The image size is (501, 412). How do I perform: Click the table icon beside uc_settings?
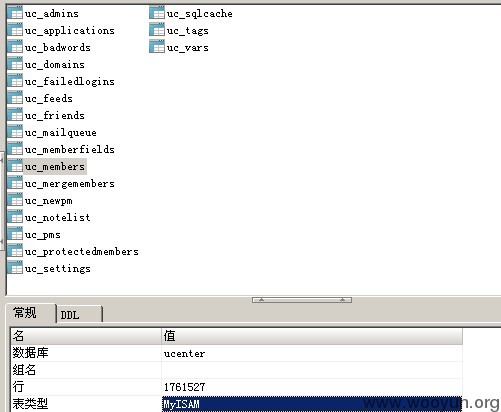pos(15,268)
